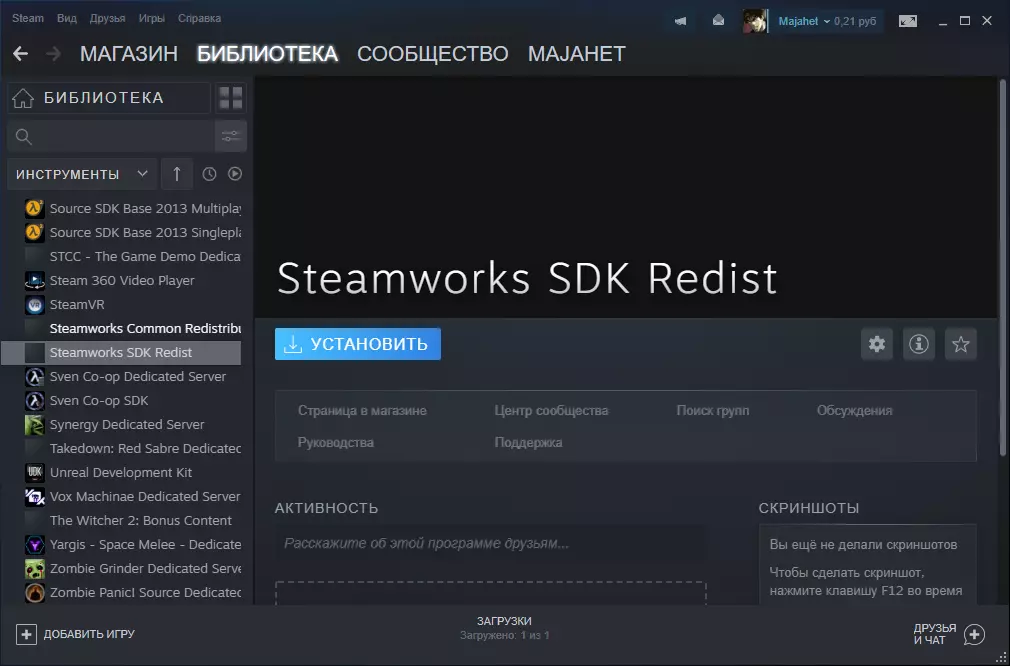Add Steamworks SDK Redist to favorites star
The image size is (1010, 666).
tap(960, 344)
